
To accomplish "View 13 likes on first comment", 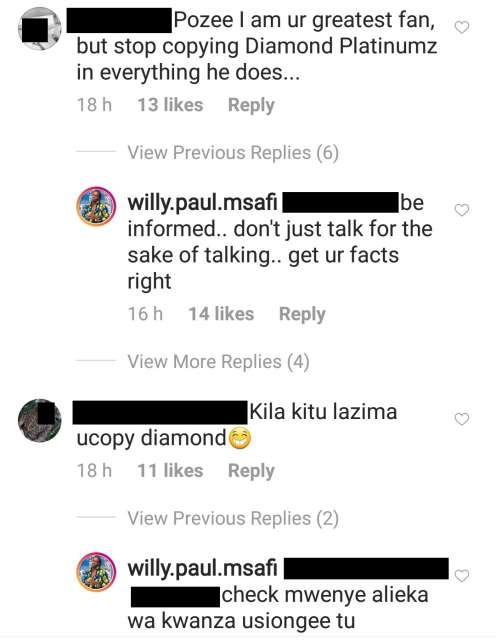I will point(170,105).
